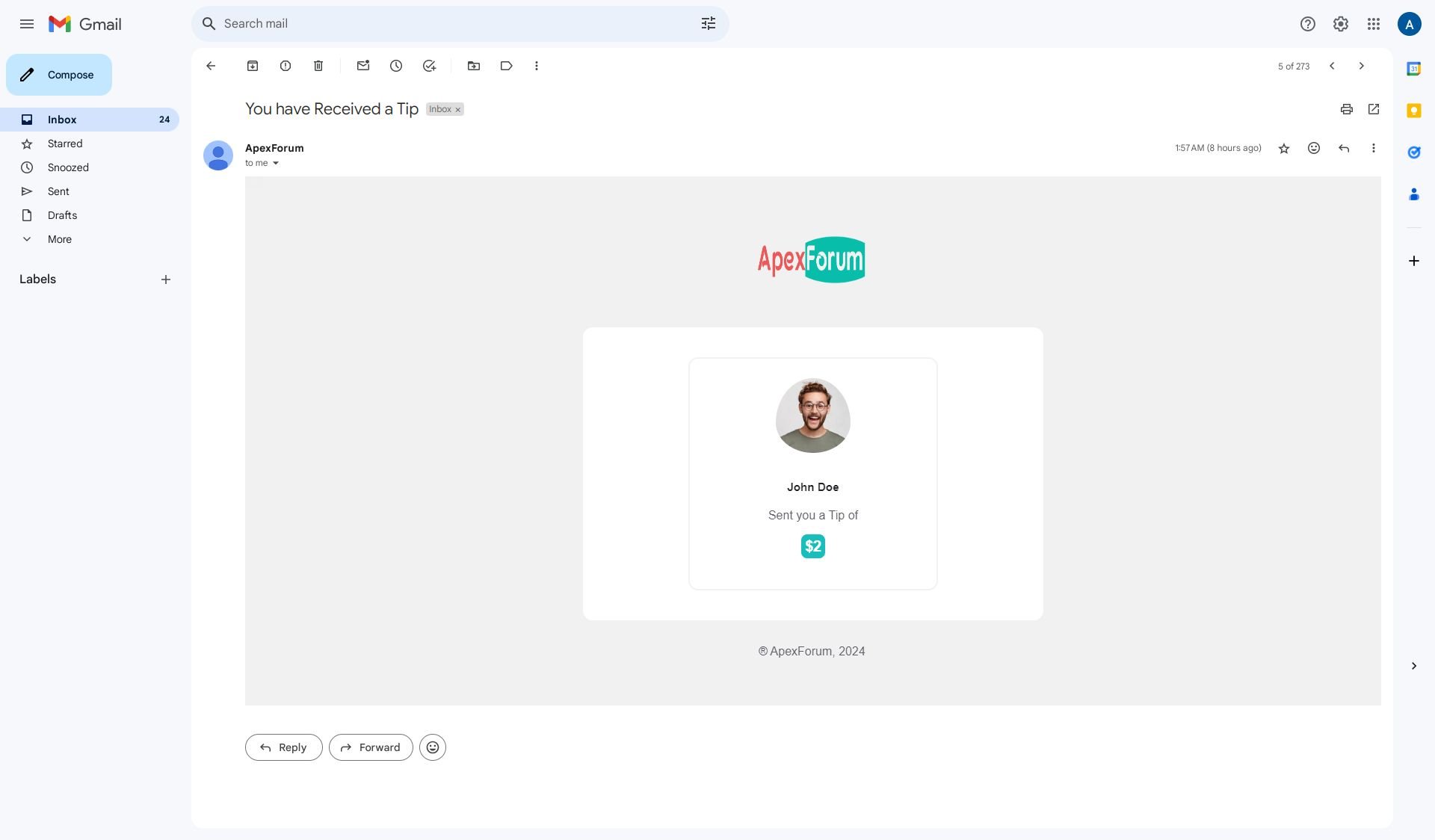The image size is (1435, 840).
Task: Open Labels tag menu
Action: (507, 66)
